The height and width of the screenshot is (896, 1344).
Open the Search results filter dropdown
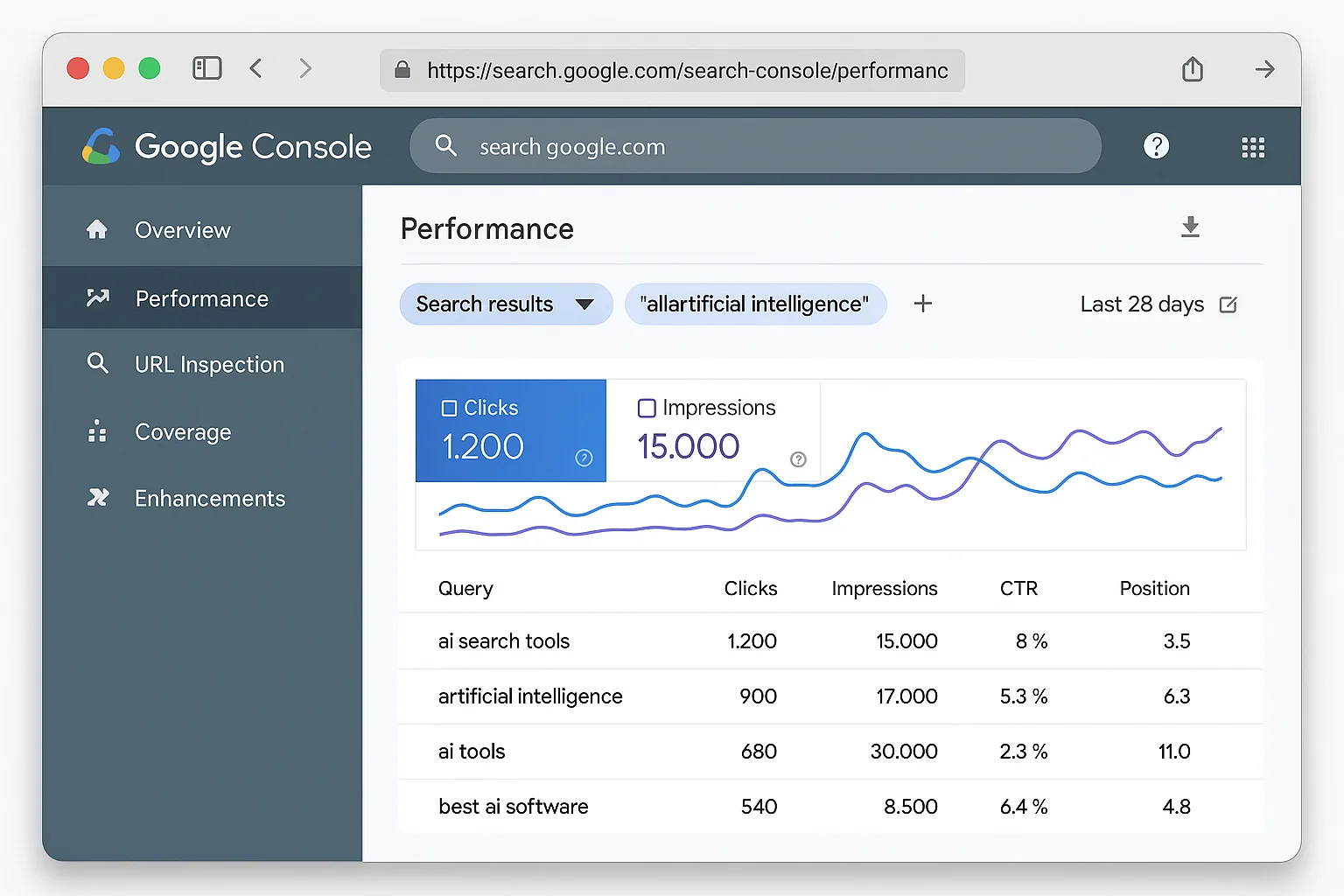[x=506, y=304]
